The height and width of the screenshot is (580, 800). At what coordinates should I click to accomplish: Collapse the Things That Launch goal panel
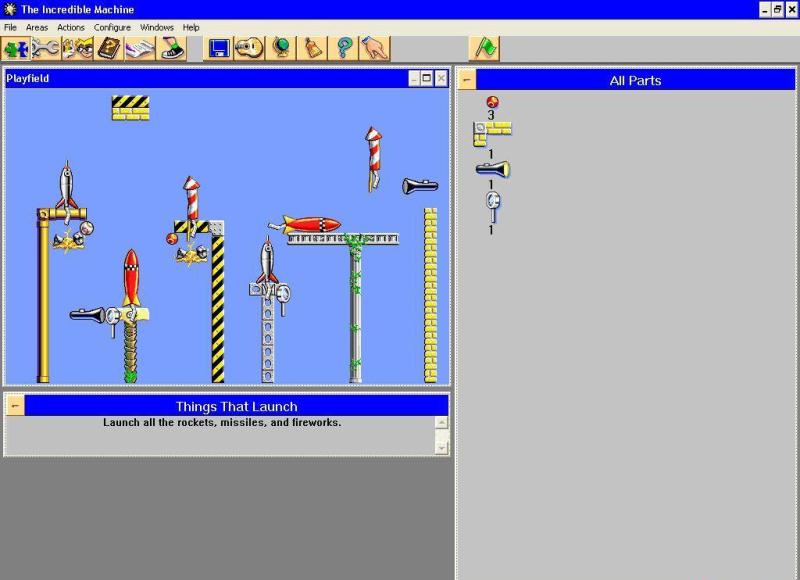15,406
